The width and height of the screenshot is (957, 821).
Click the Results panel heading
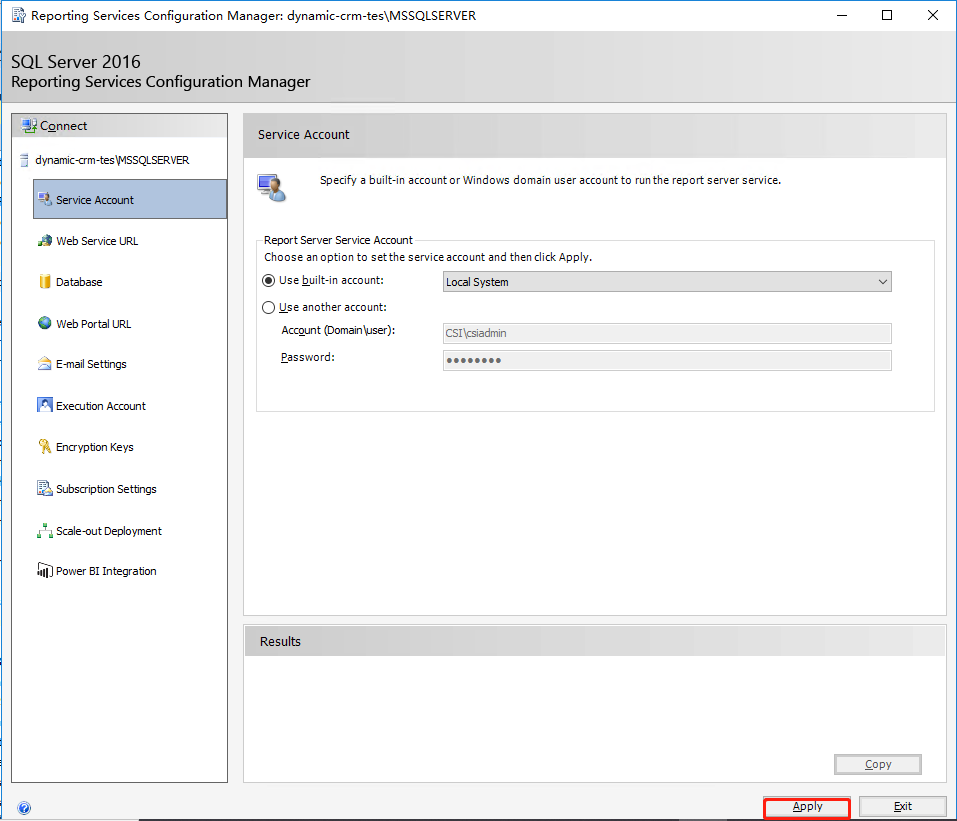(x=280, y=642)
